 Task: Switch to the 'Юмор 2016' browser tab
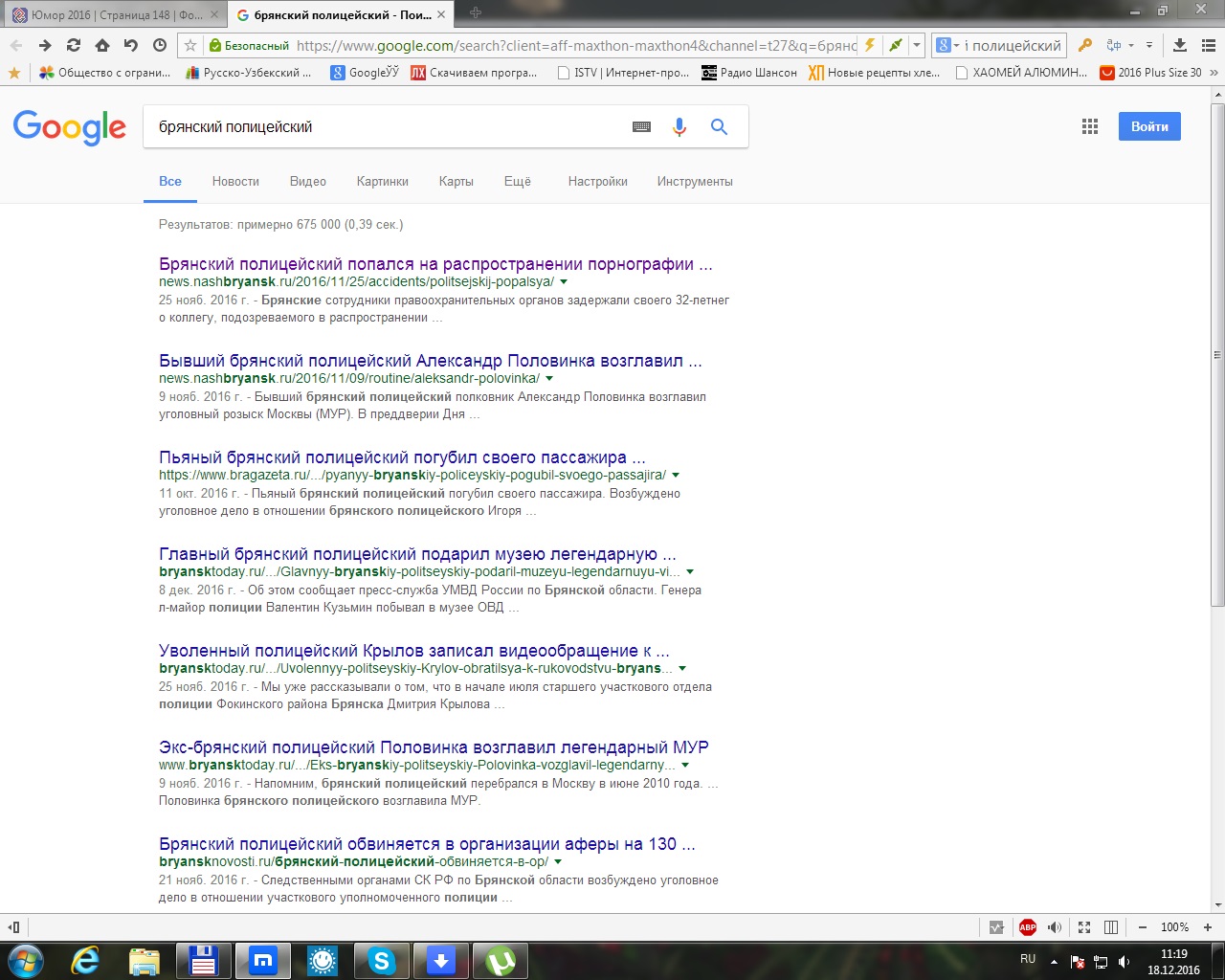[x=116, y=15]
